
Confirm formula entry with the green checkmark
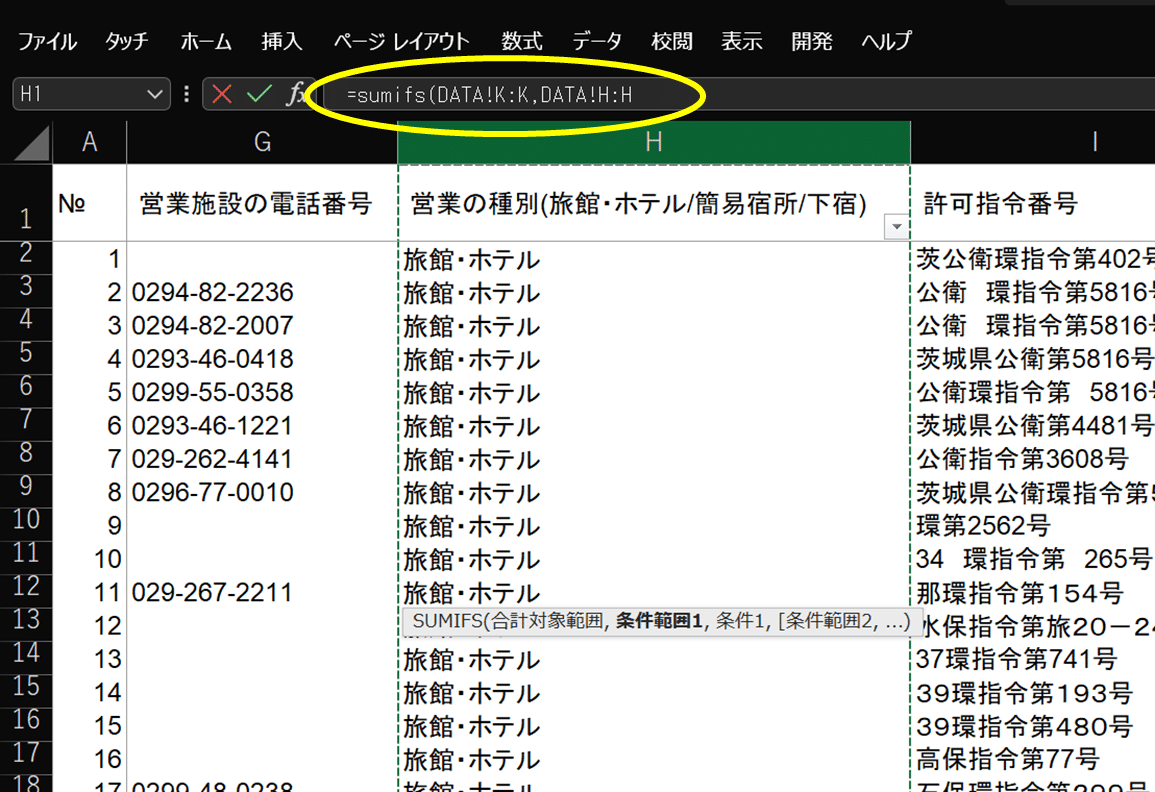tap(259, 94)
